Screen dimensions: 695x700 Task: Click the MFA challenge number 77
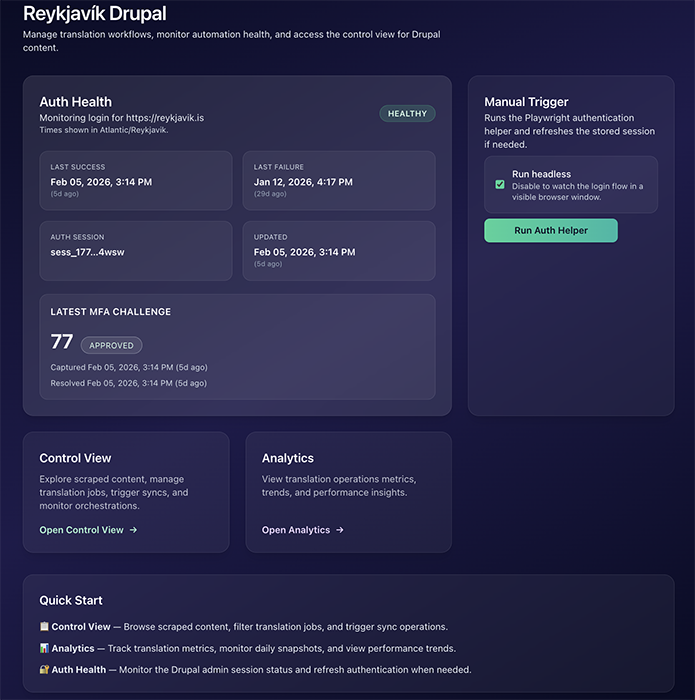[62, 342]
